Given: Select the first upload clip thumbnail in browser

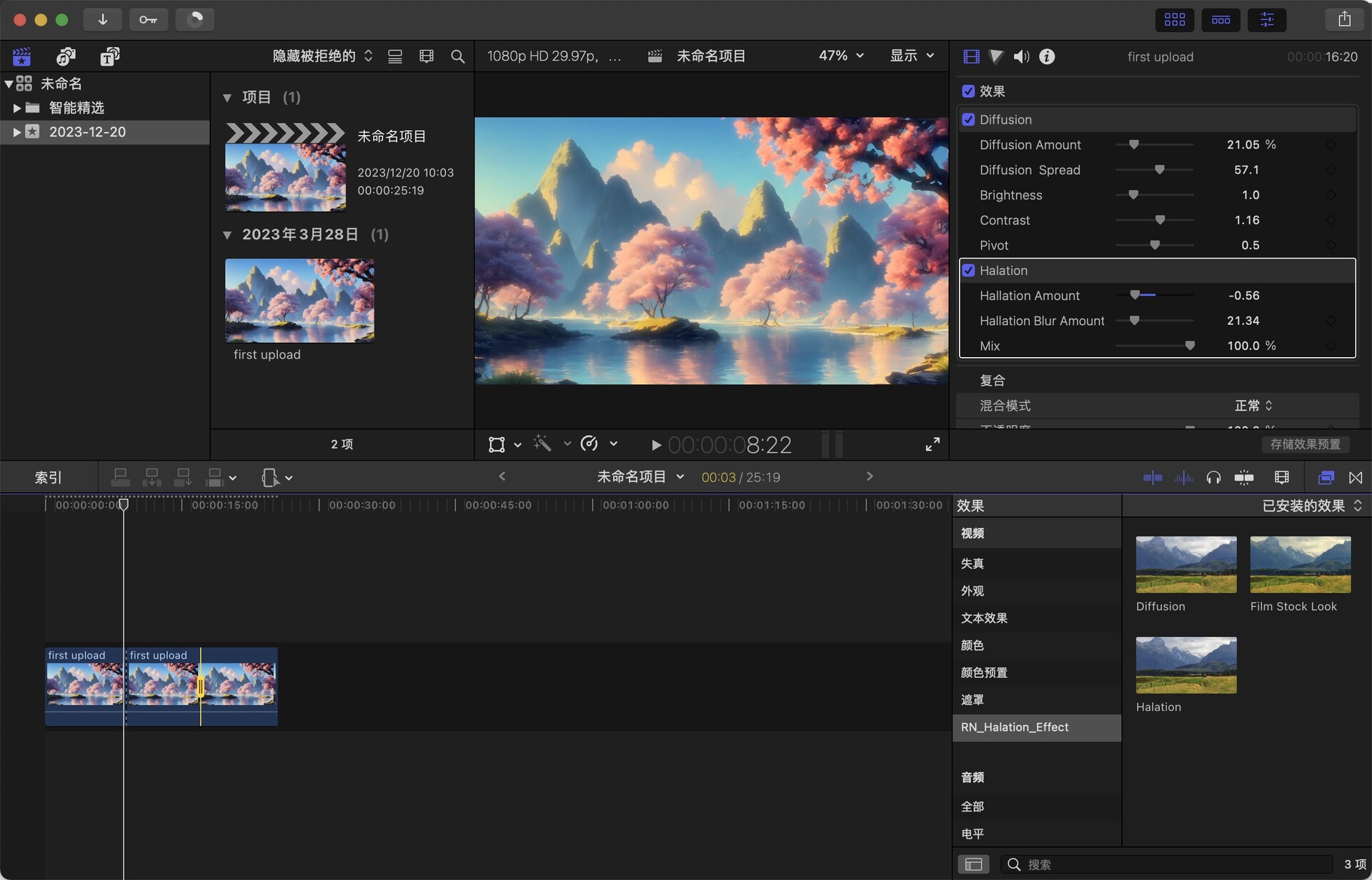Looking at the screenshot, I should click(x=299, y=301).
